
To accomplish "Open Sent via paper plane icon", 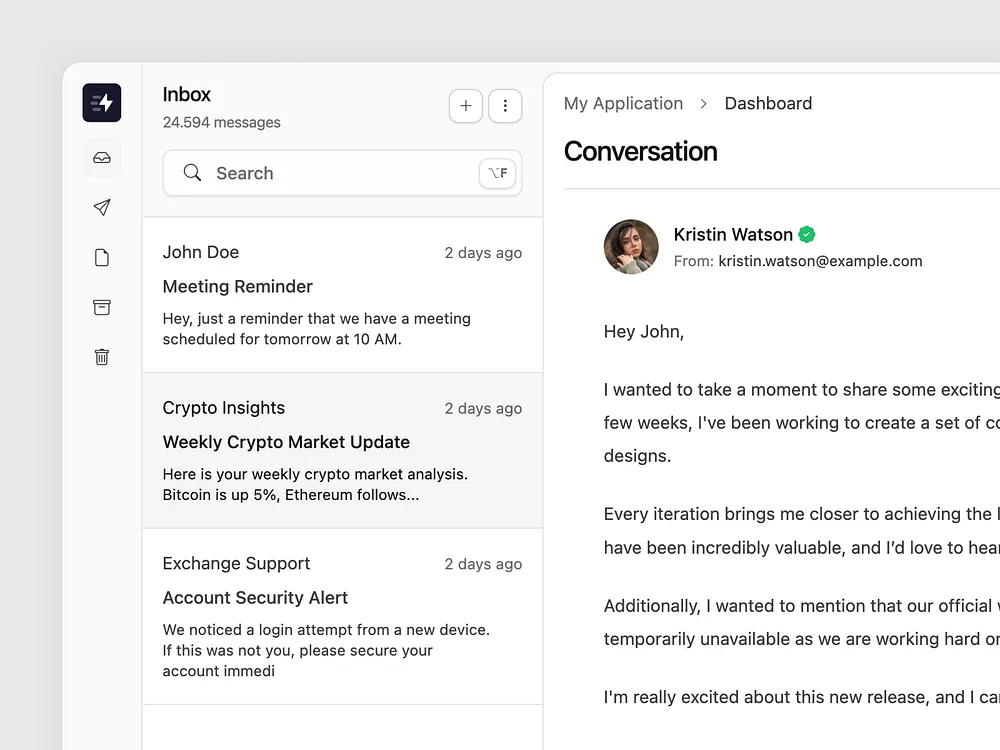I will click(x=102, y=208).
